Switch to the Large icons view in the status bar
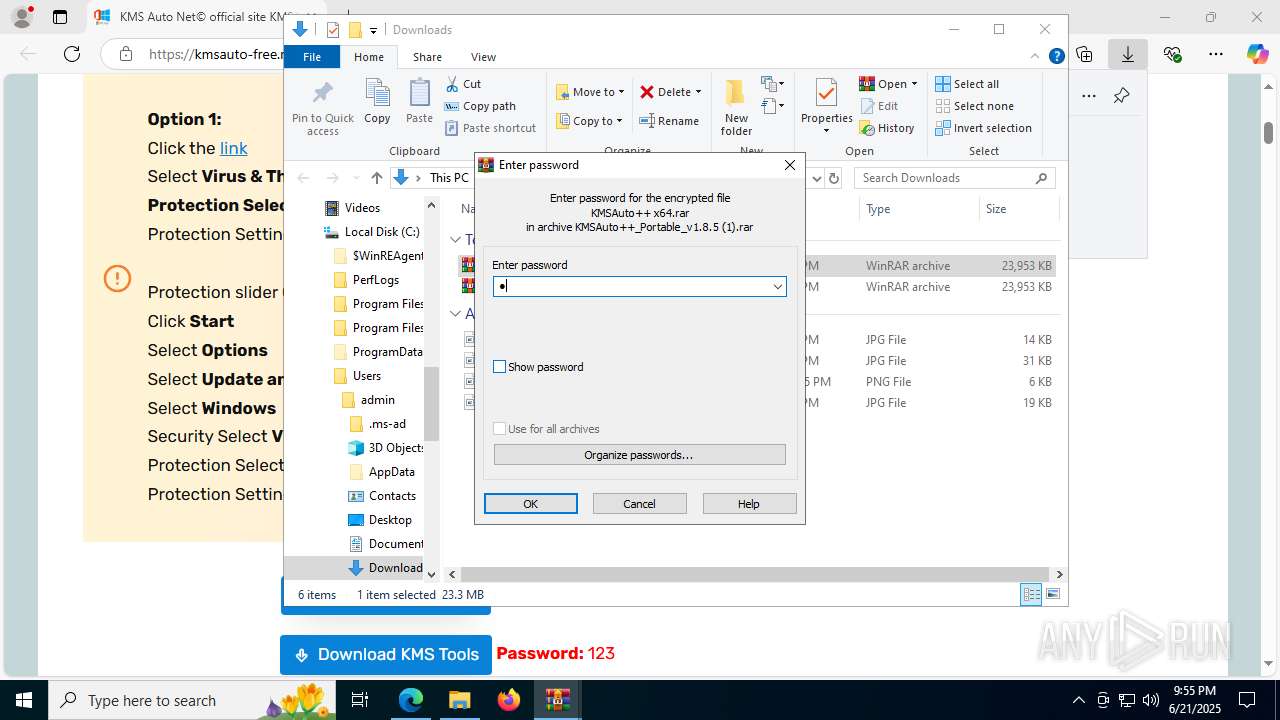This screenshot has height=720, width=1280. (x=1052, y=595)
